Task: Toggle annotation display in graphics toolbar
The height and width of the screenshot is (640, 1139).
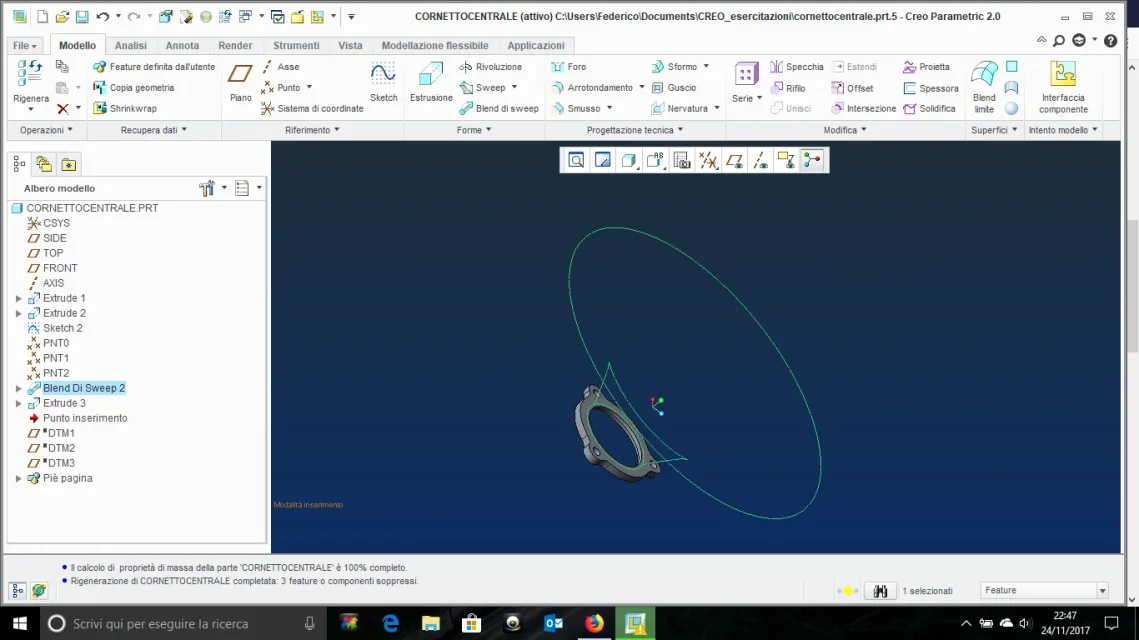Action: (786, 161)
